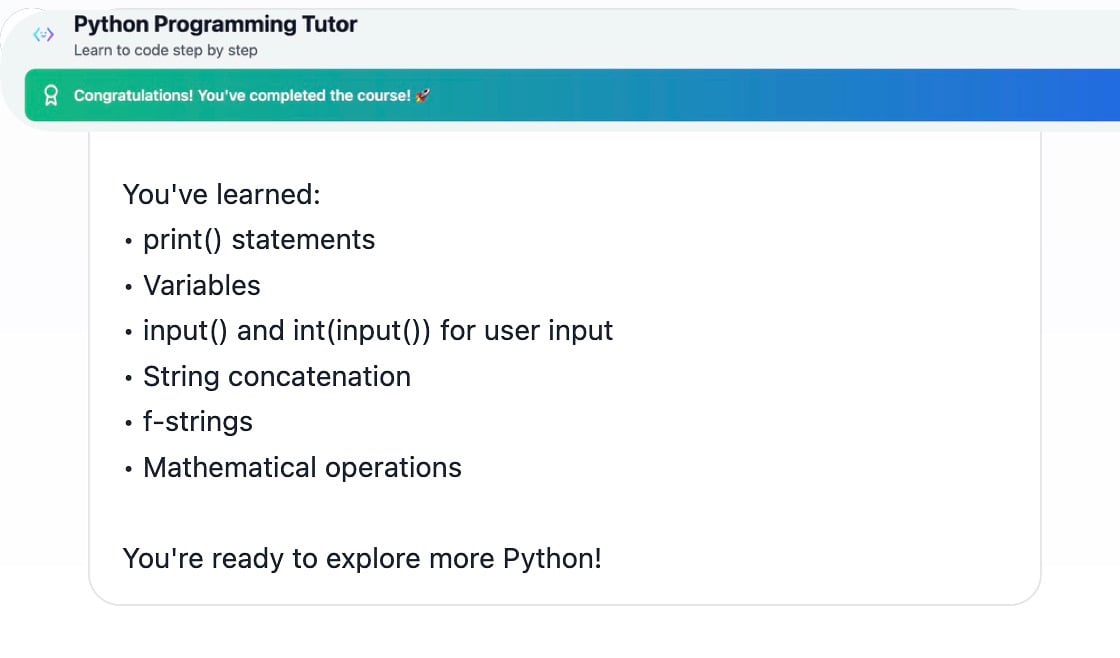The width and height of the screenshot is (1120, 658).
Task: Click the bullet point beside "f-strings"
Action: click(x=129, y=423)
